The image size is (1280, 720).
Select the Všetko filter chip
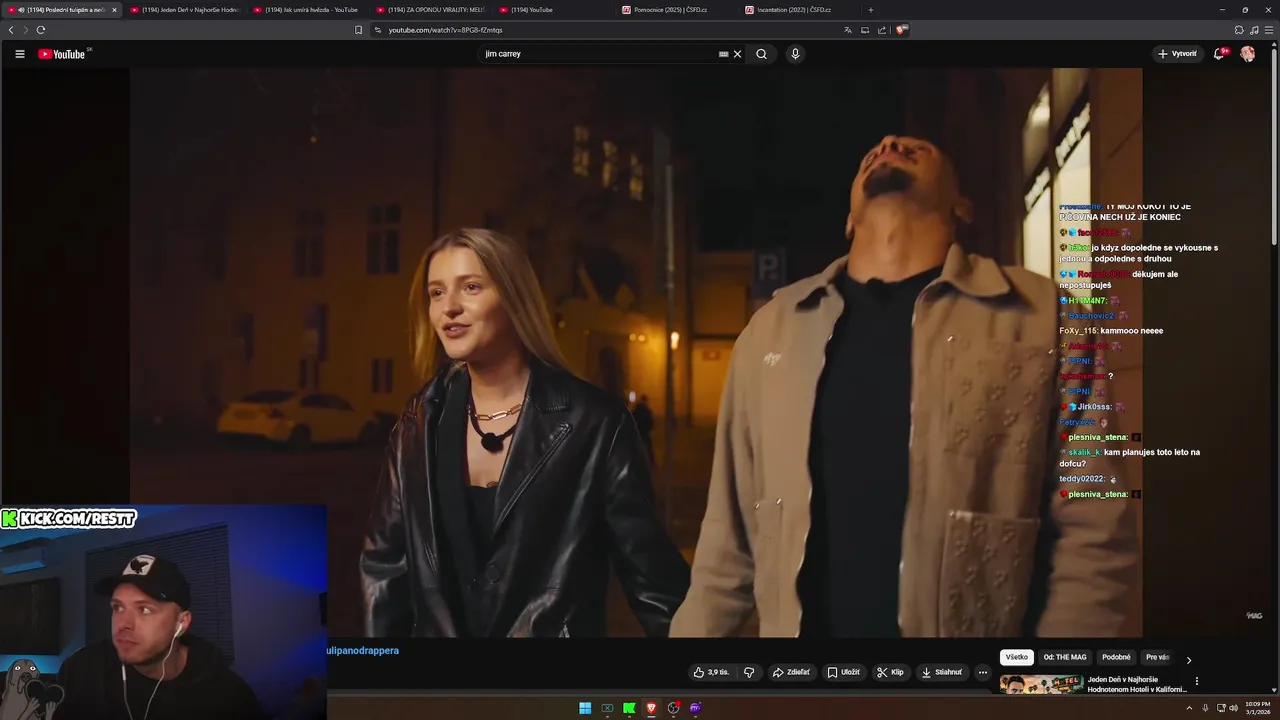tap(1017, 657)
